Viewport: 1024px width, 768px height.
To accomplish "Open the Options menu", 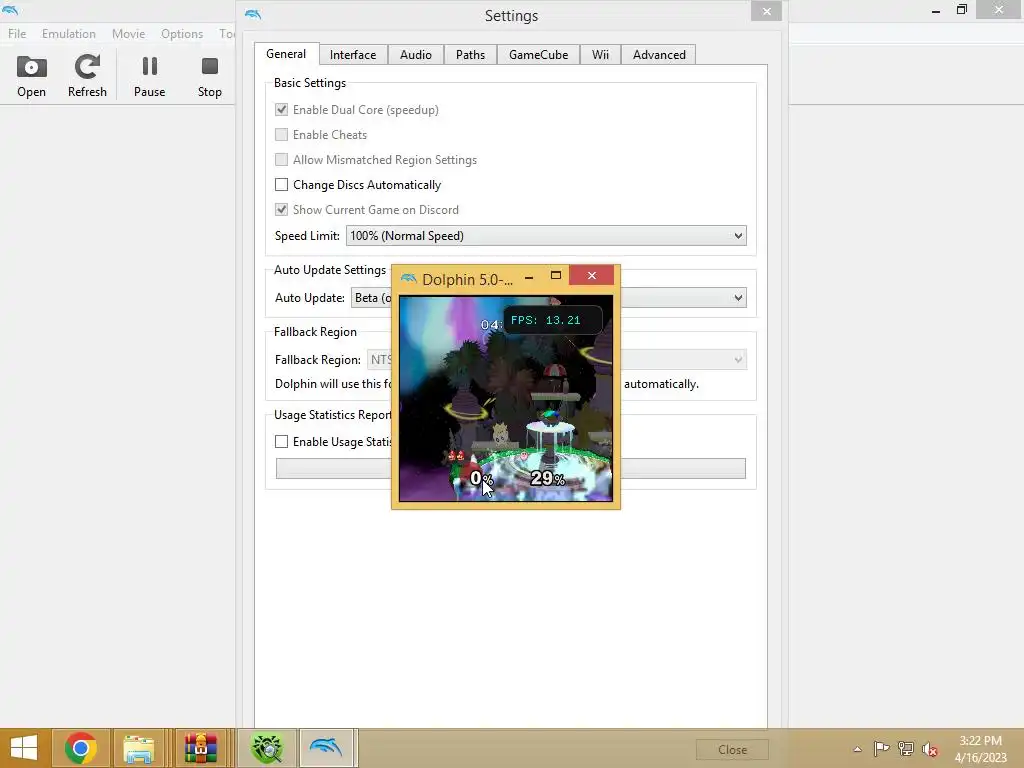I will pyautogui.click(x=182, y=33).
